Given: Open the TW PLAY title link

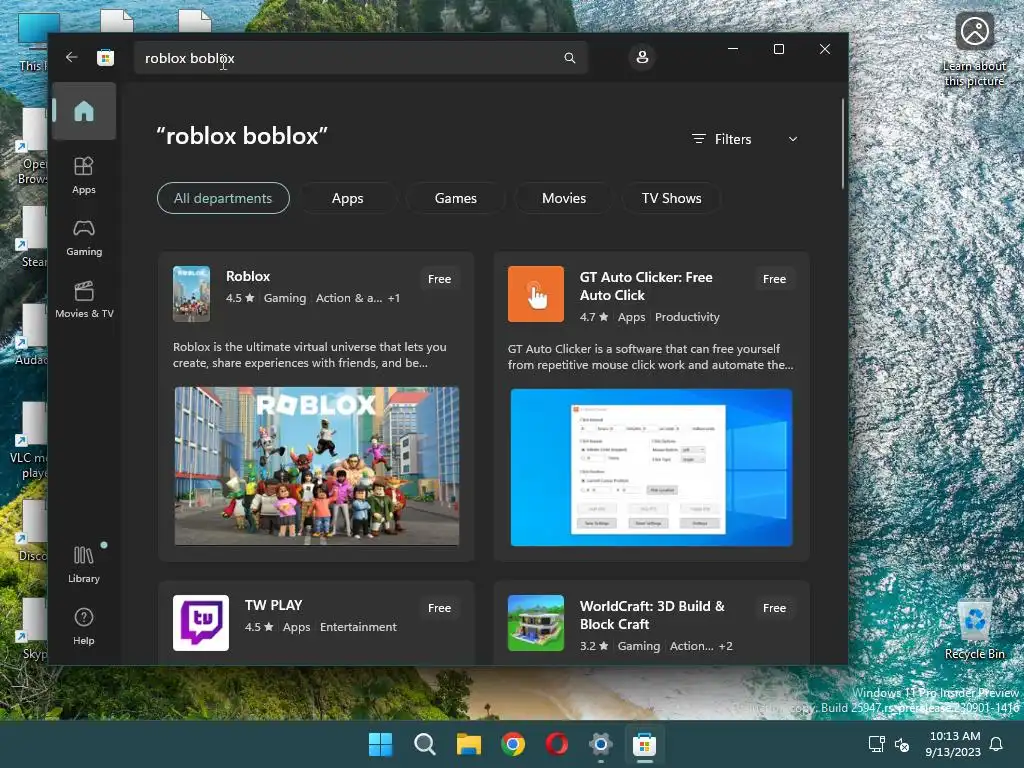Looking at the screenshot, I should [273, 605].
